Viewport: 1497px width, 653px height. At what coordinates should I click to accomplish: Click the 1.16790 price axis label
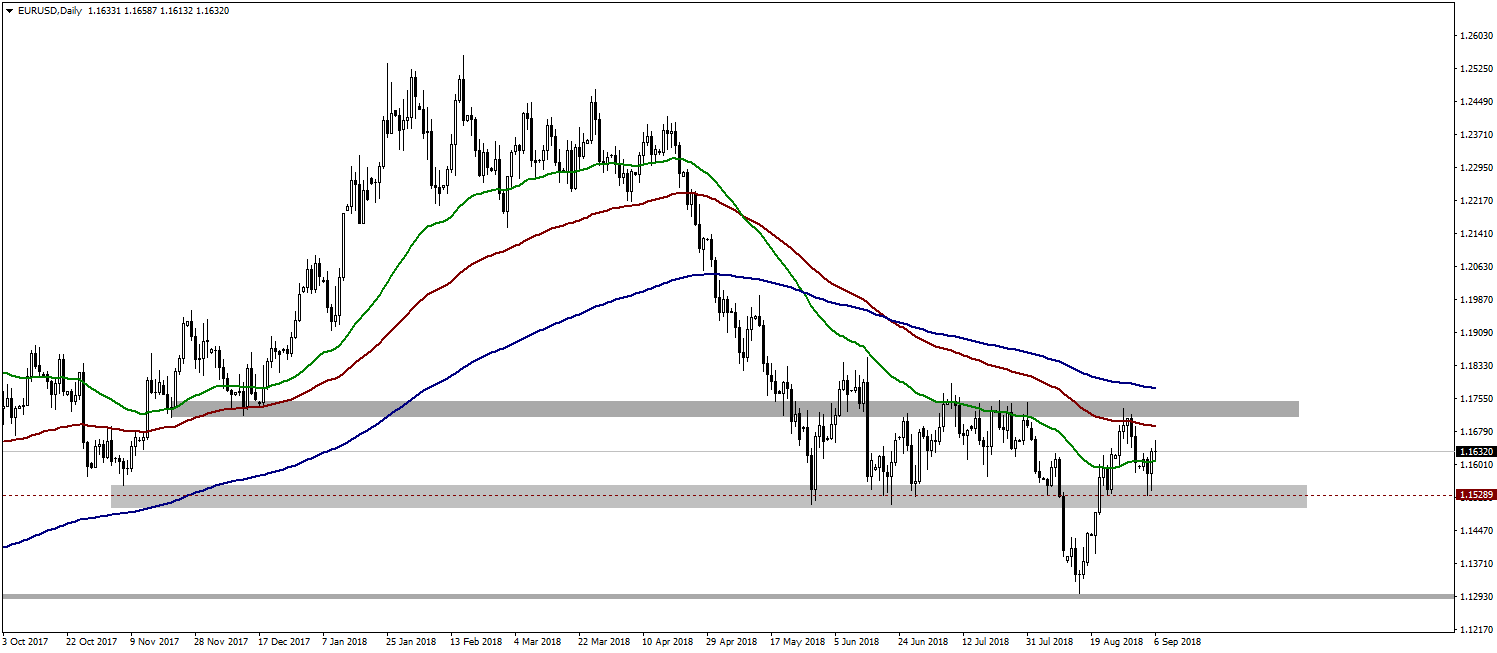[x=1476, y=432]
